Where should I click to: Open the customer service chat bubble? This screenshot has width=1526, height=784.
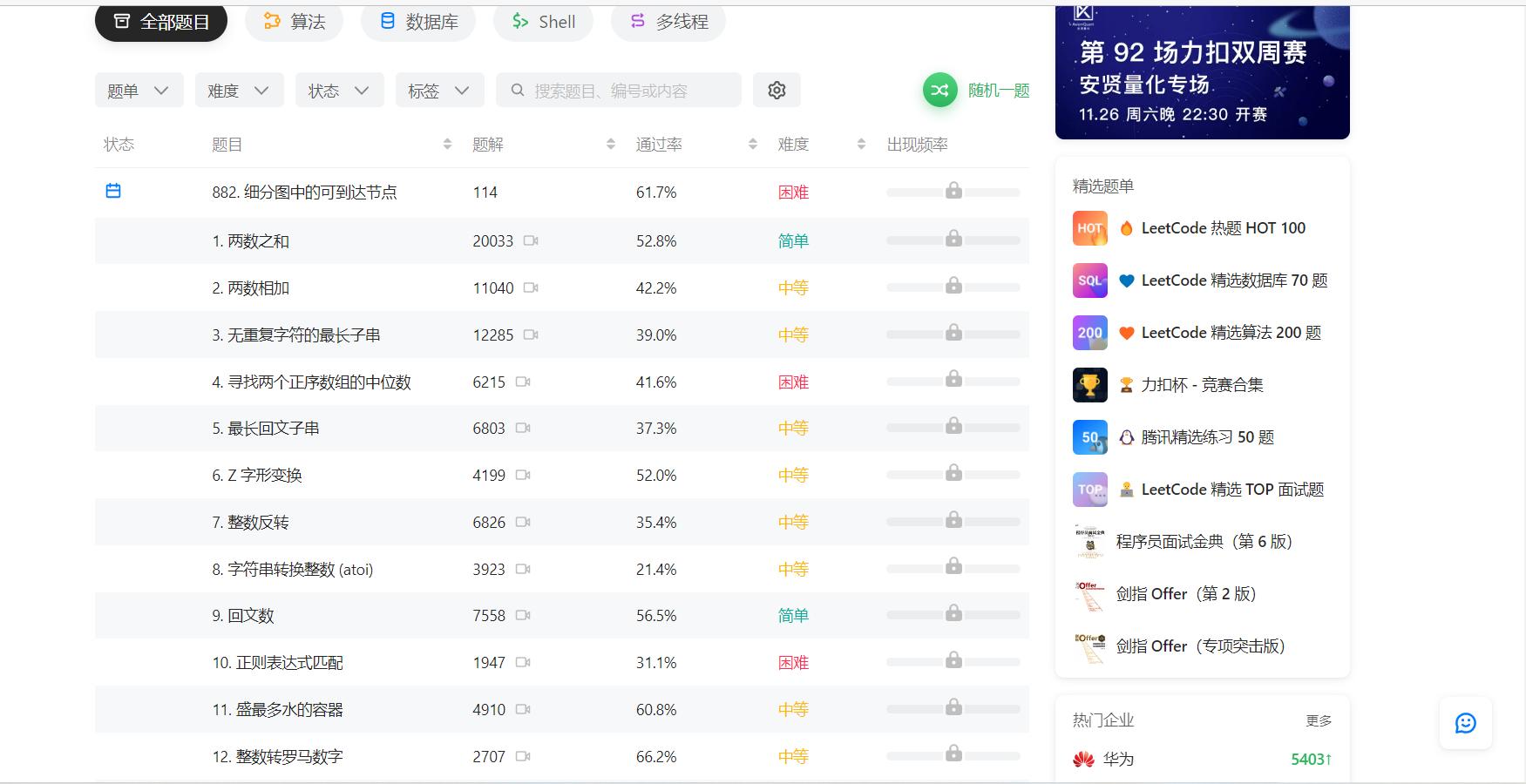[x=1466, y=723]
